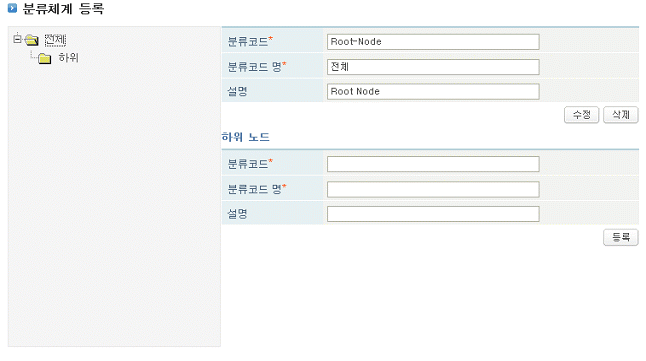This screenshot has width=646, height=361.
Task: Click the 분류코드 명 label in 하위 노드 section
Action: [x=257, y=189]
